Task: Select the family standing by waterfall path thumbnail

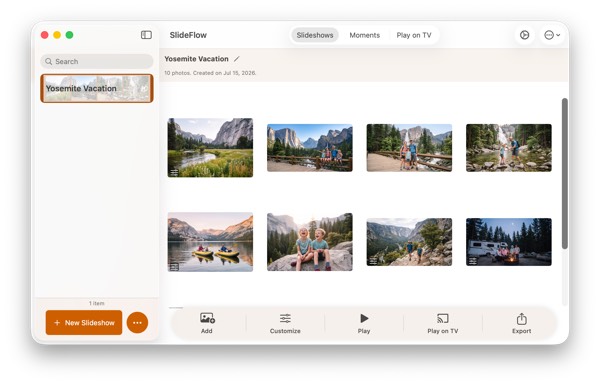Action: [x=409, y=148]
